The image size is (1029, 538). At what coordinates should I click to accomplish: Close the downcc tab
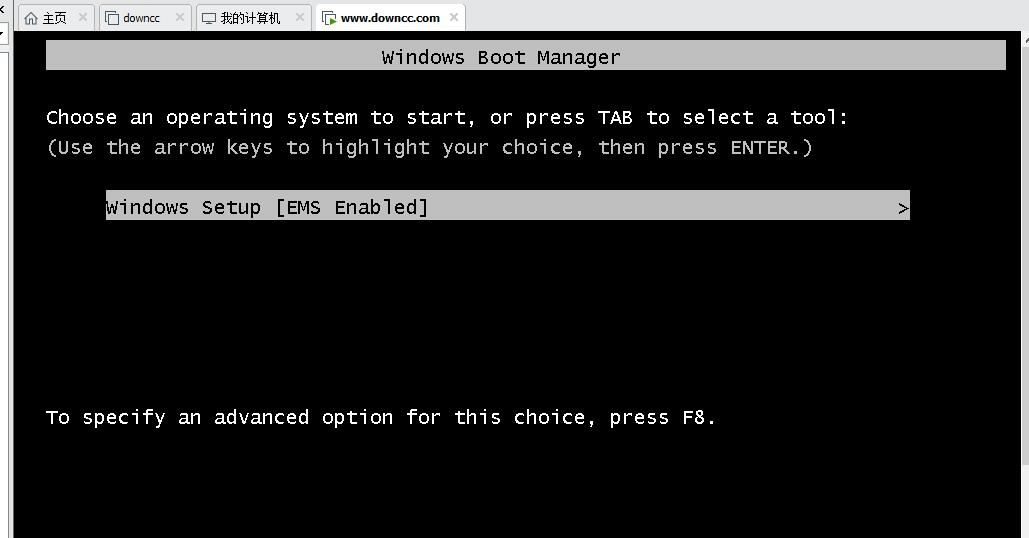[x=180, y=17]
